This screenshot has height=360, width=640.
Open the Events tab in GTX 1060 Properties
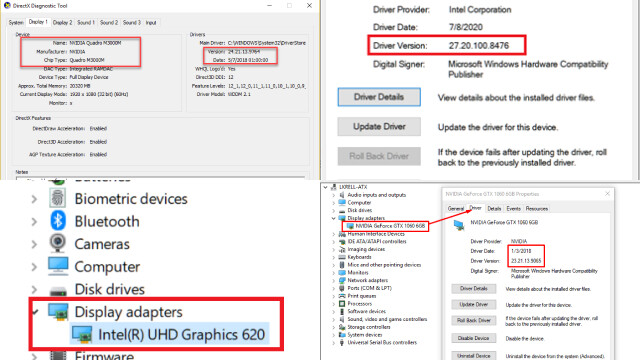513,209
